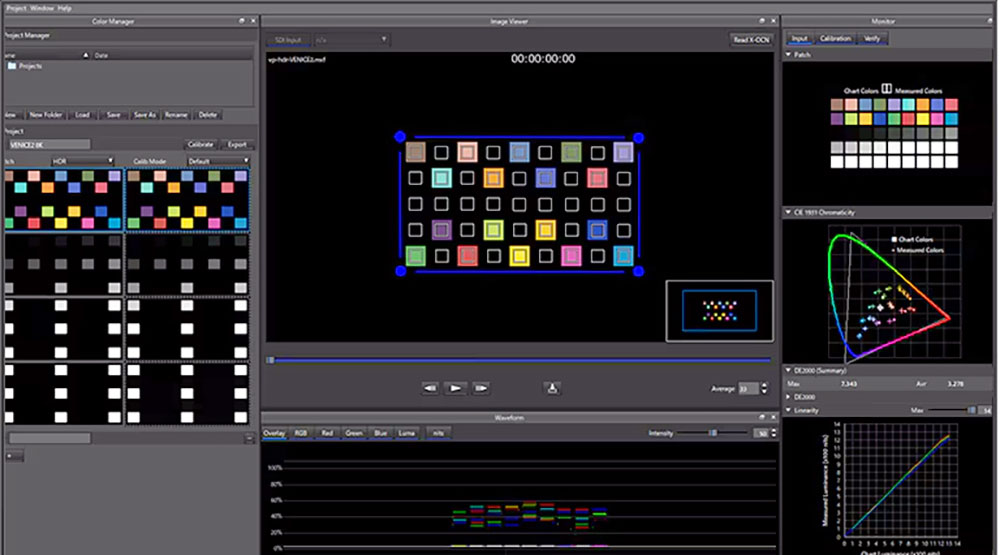Float the Image Viewer panel
This screenshot has width=1000, height=555.
(x=761, y=21)
